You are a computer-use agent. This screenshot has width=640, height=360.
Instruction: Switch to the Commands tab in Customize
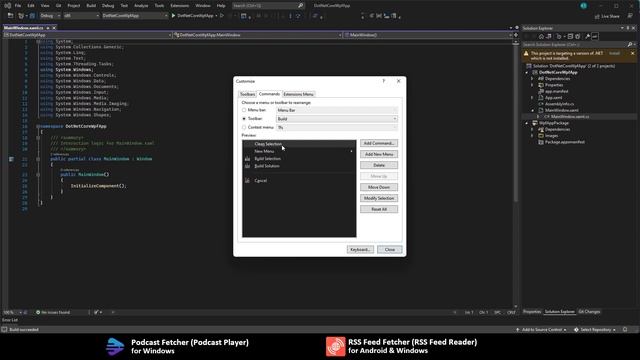[269, 94]
